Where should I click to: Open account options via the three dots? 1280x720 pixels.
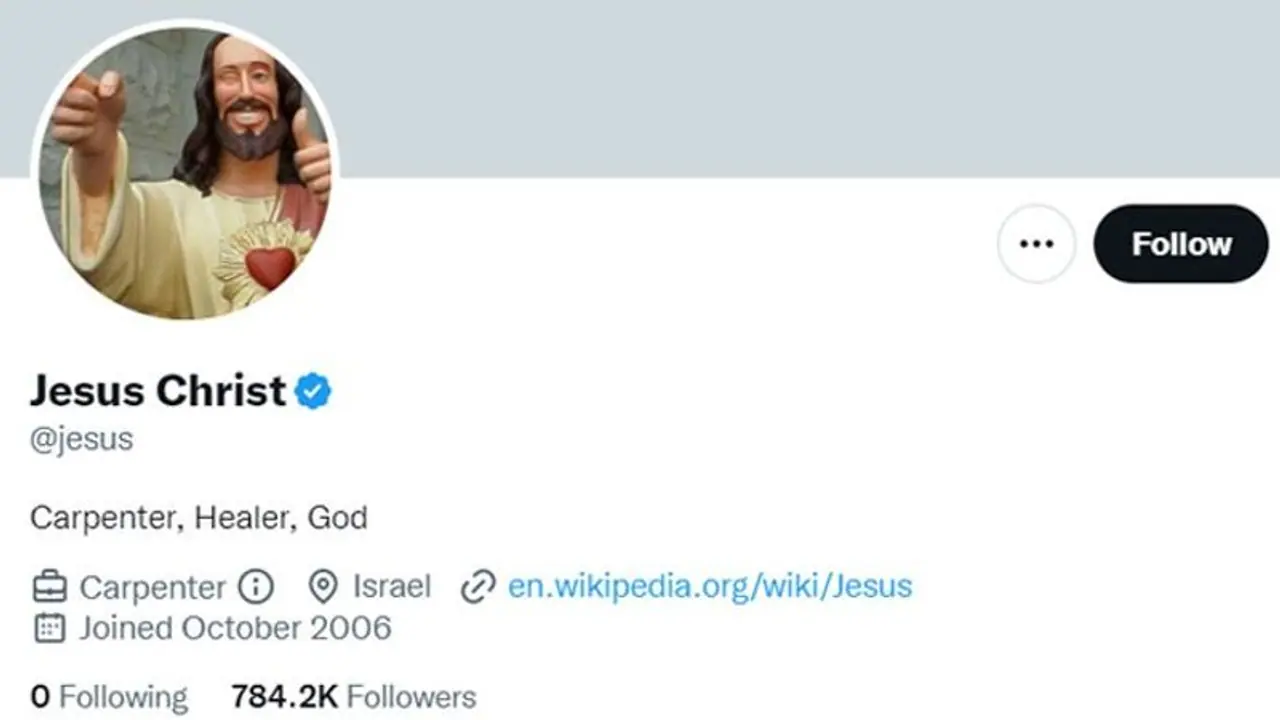click(1037, 243)
